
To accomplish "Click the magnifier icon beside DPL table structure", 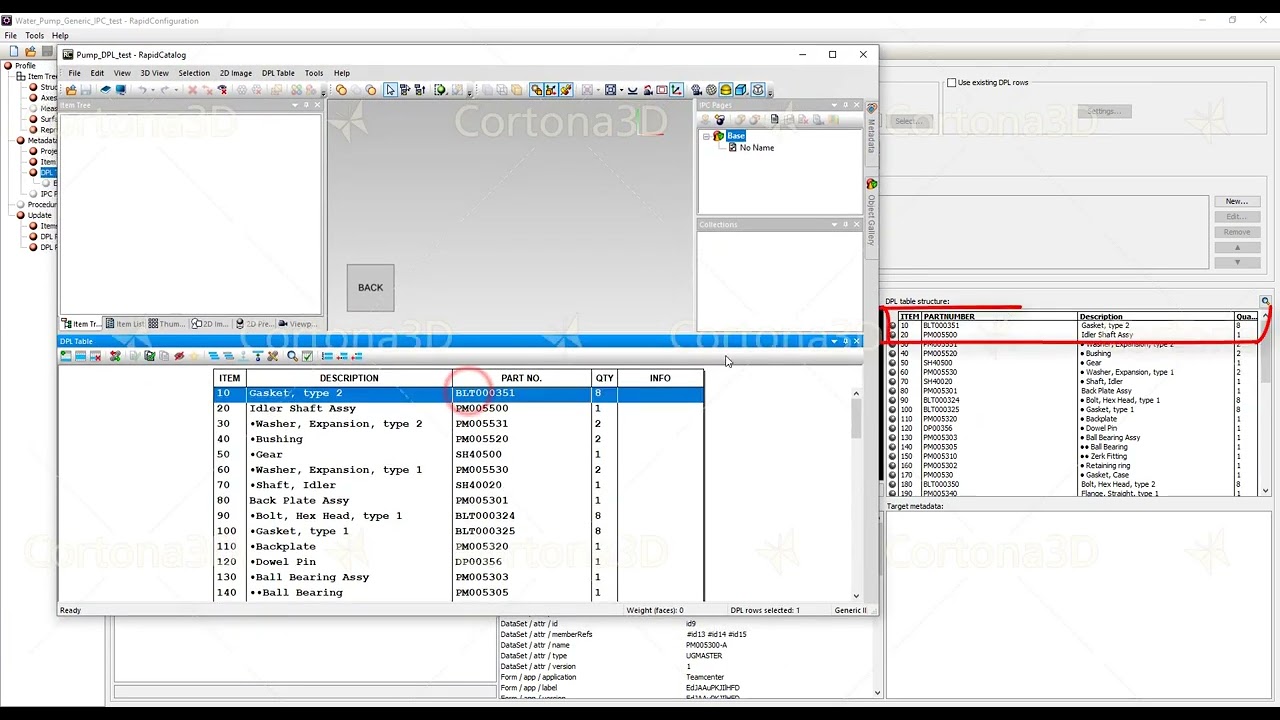I will 1265,301.
